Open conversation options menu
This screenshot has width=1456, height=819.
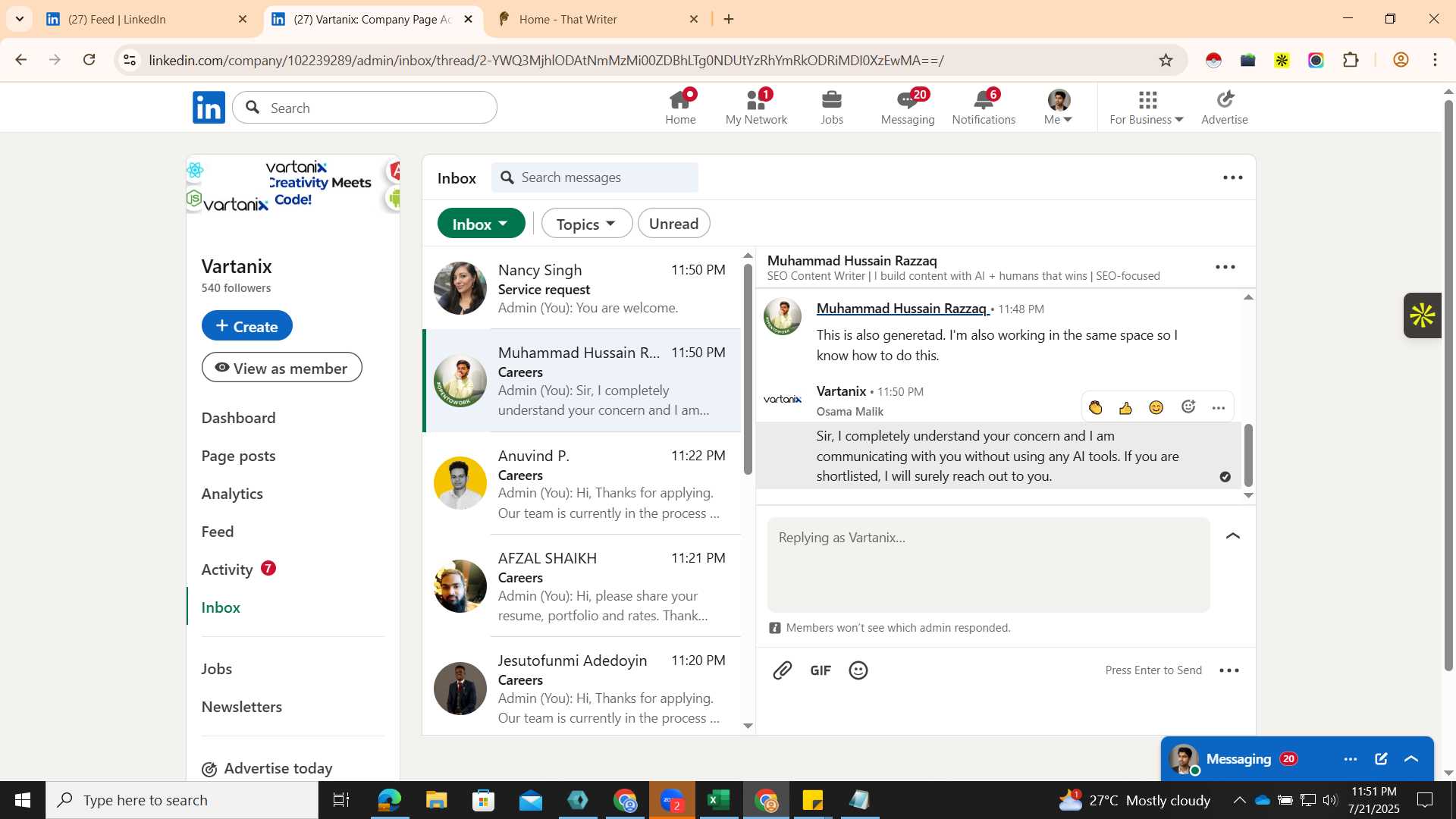click(1225, 267)
